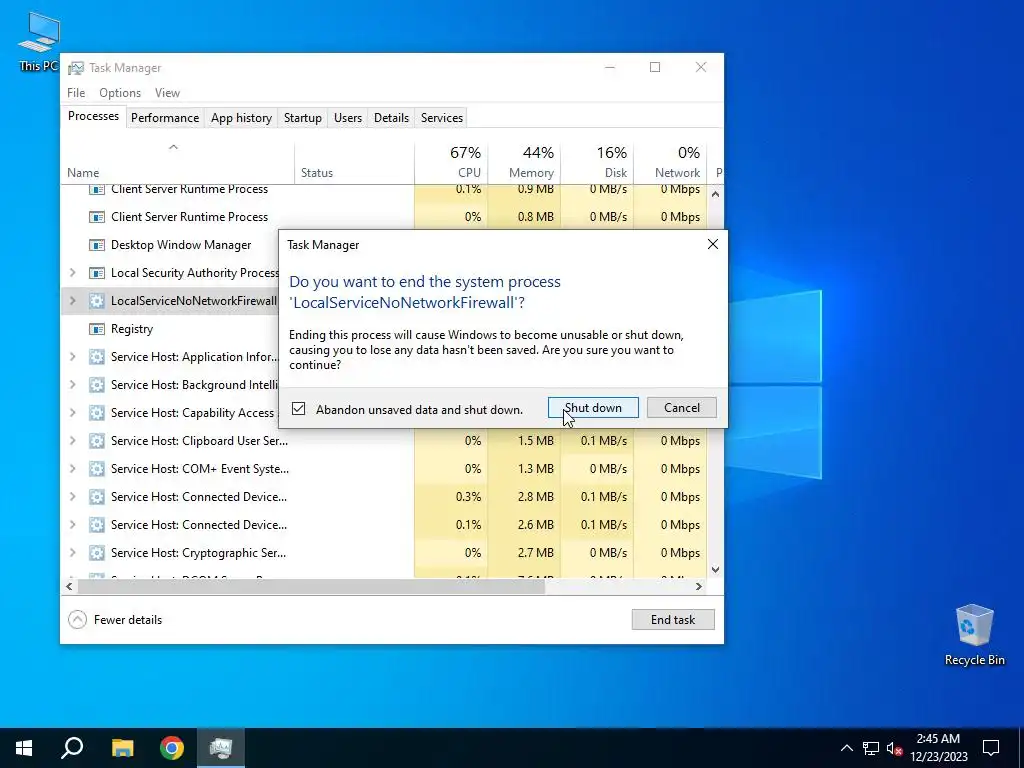Image resolution: width=1024 pixels, height=768 pixels.
Task: Open the taskbar clock showing 2:45 AM
Action: click(938, 748)
